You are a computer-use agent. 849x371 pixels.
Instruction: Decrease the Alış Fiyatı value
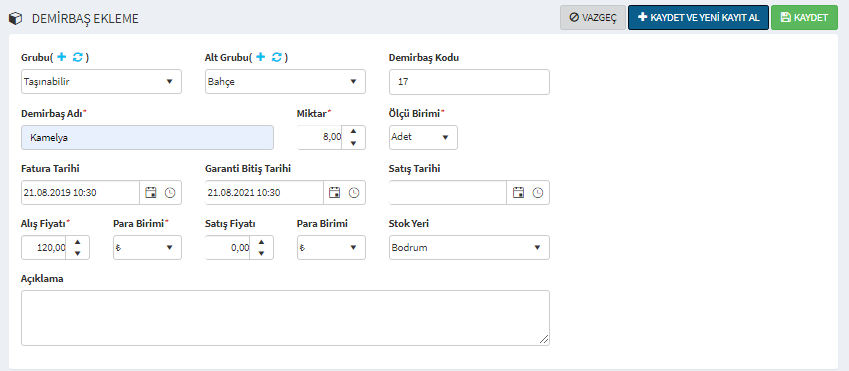(77, 253)
